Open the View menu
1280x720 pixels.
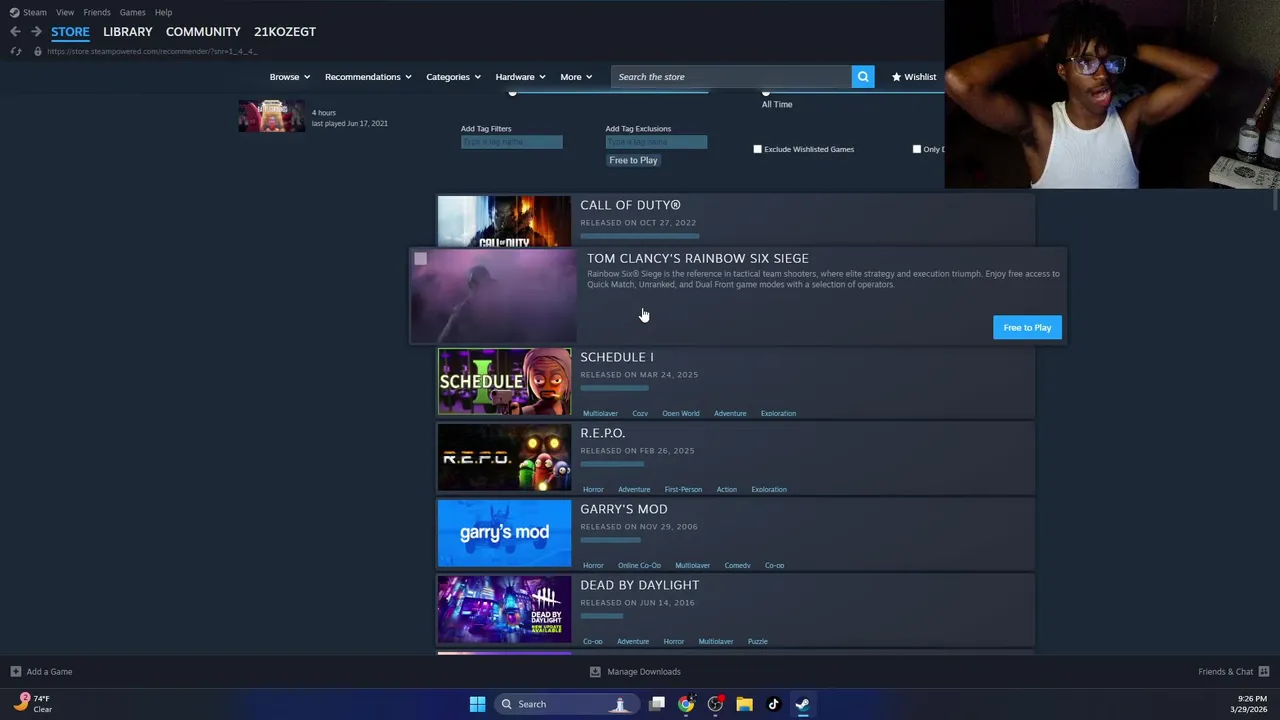pos(65,12)
